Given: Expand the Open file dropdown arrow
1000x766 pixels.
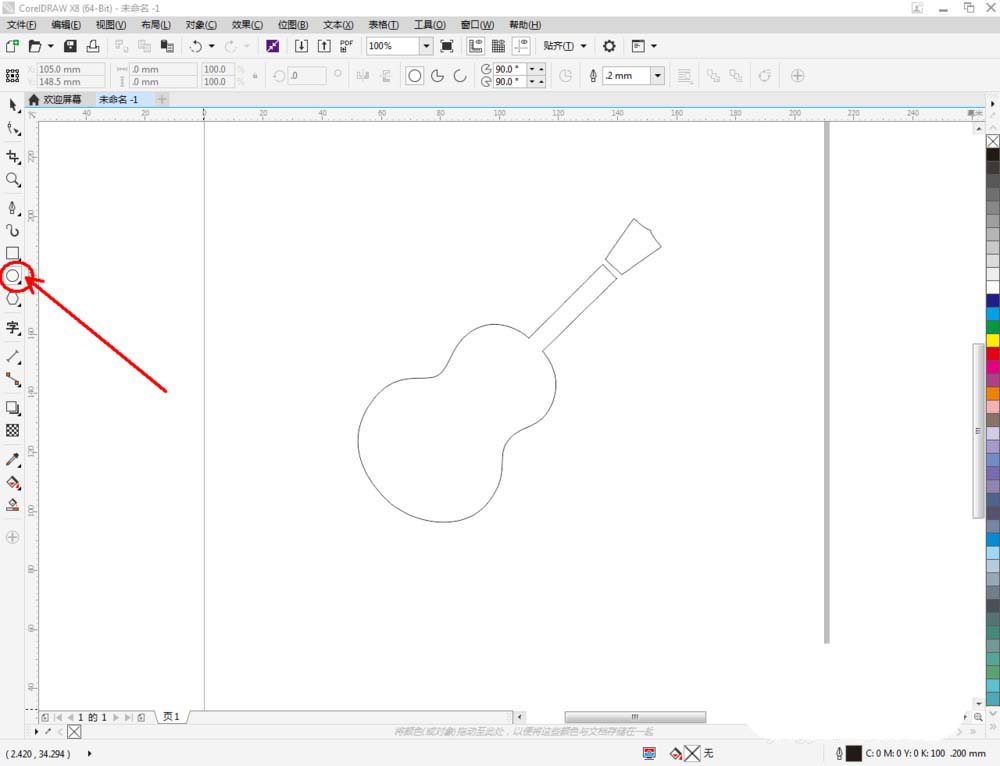Looking at the screenshot, I should tap(50, 46).
